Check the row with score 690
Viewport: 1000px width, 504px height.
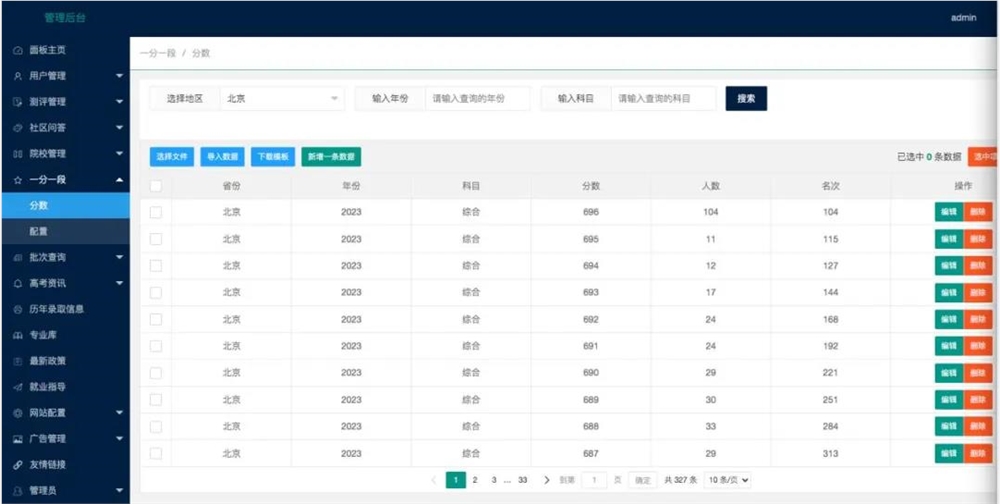tap(156, 373)
